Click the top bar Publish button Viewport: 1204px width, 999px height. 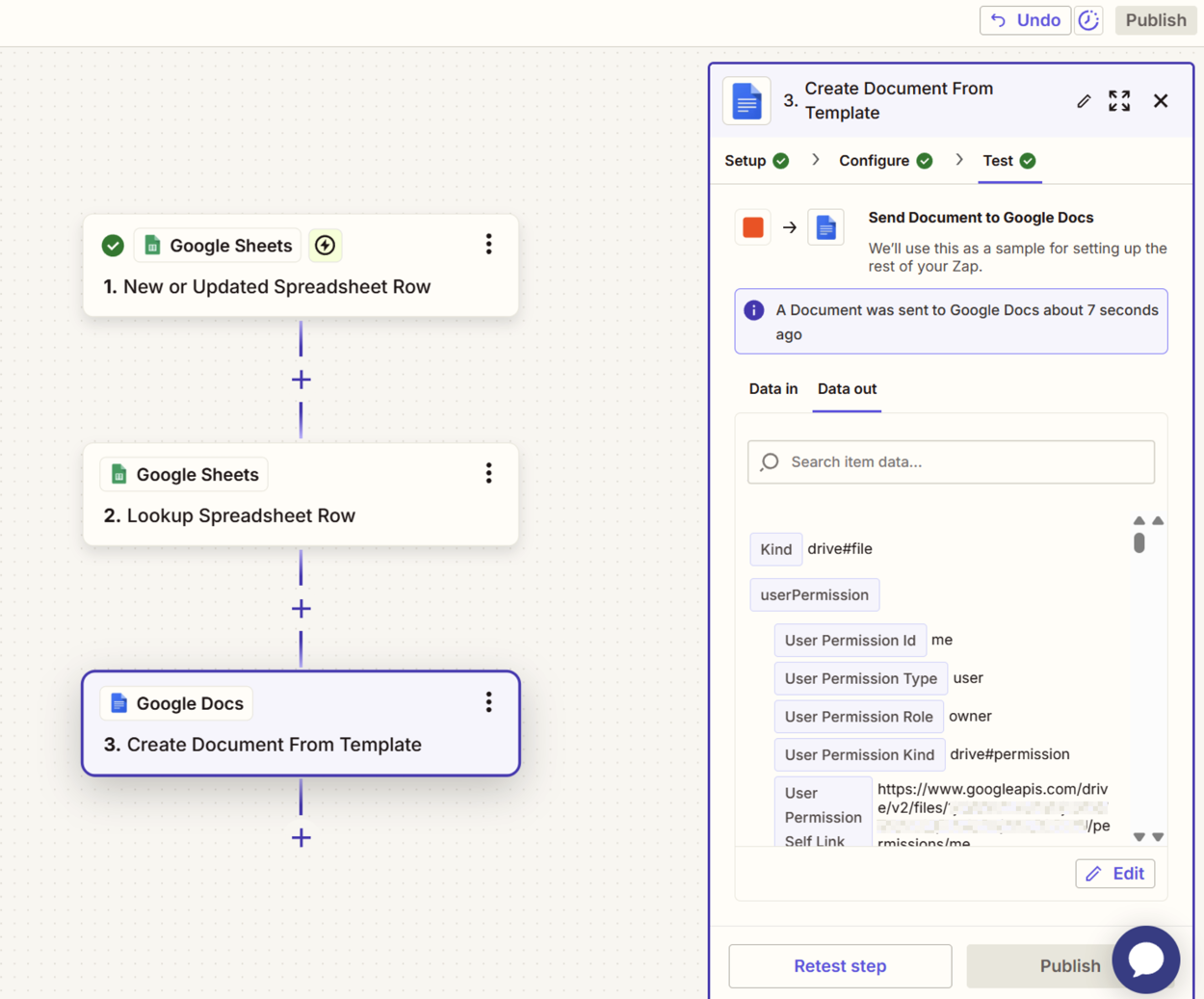pos(1156,20)
